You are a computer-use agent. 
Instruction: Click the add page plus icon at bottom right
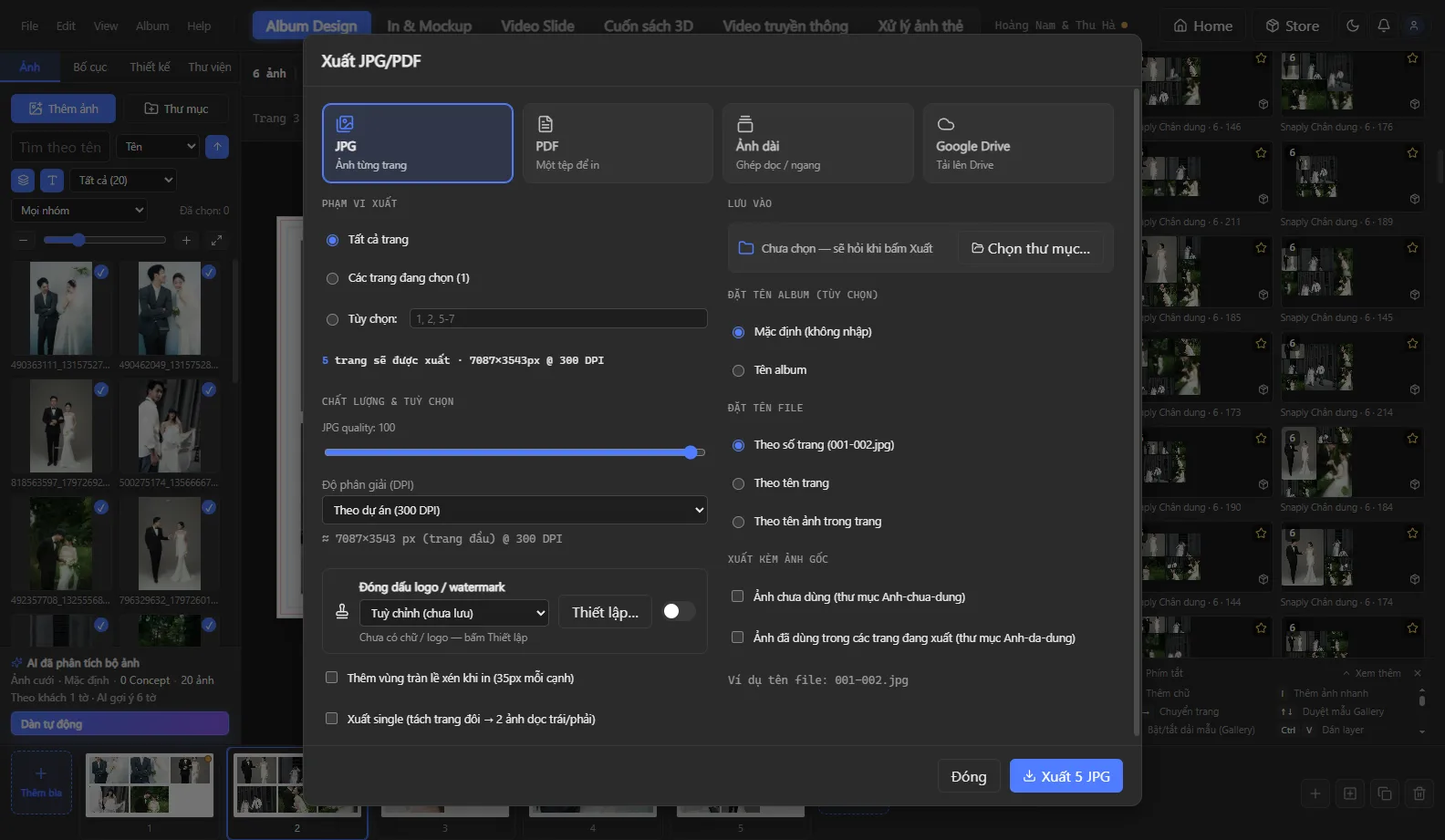pyautogui.click(x=1315, y=793)
